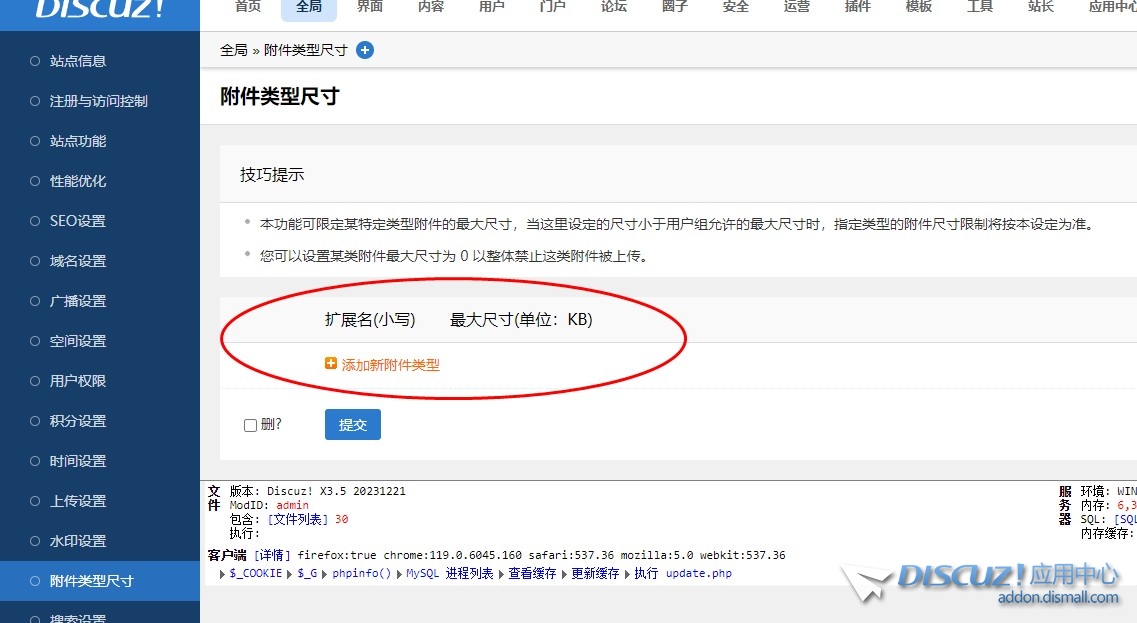
Task: Open SEO设置 in the sidebar
Action: coord(78,220)
